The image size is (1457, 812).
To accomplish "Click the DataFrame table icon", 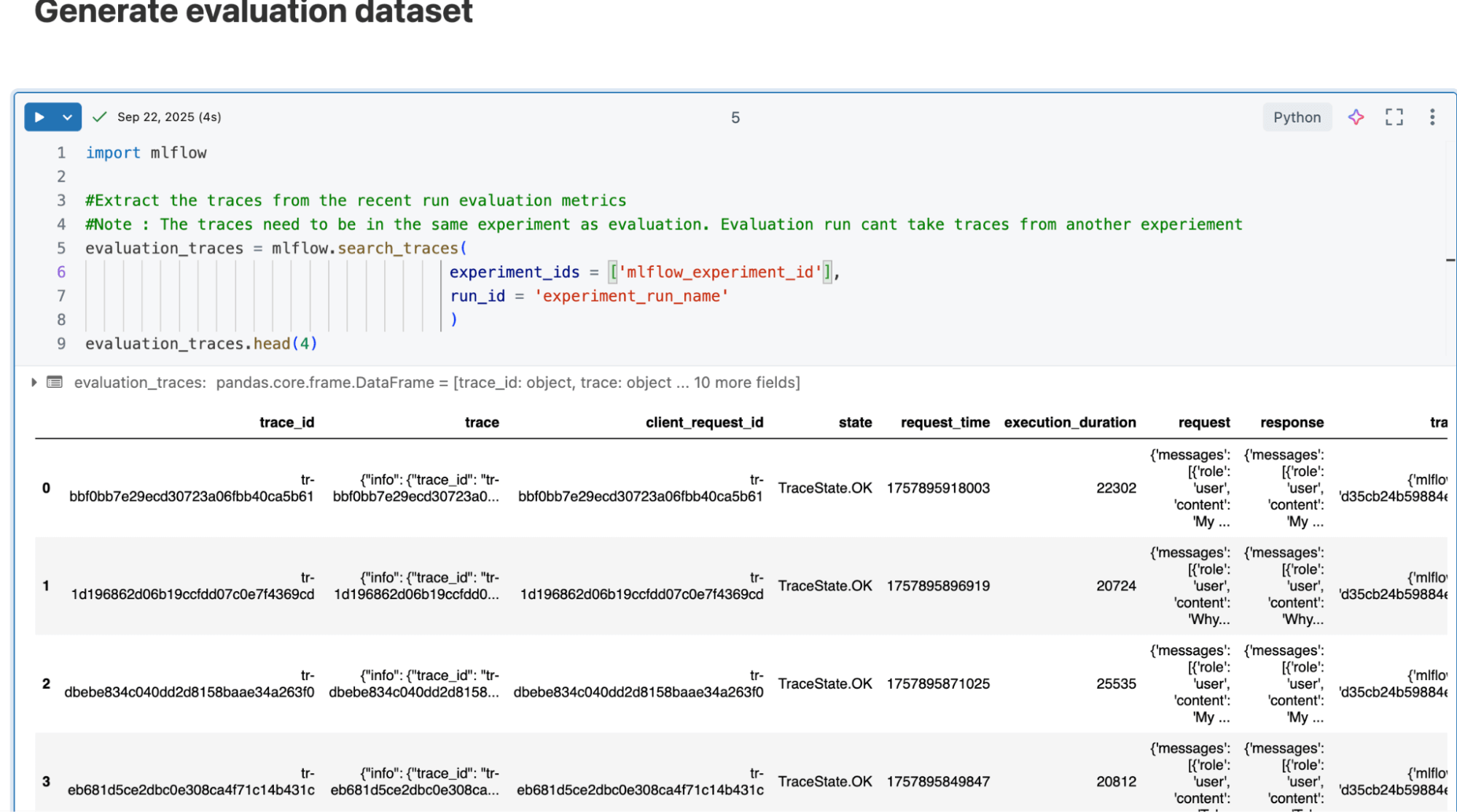I will [x=55, y=382].
